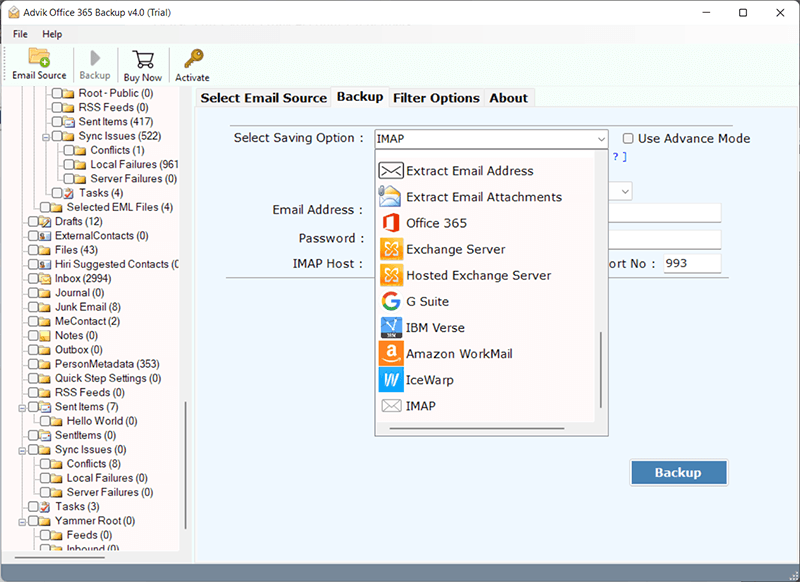Collapse the Yammer Root (0) node

(x=22, y=522)
